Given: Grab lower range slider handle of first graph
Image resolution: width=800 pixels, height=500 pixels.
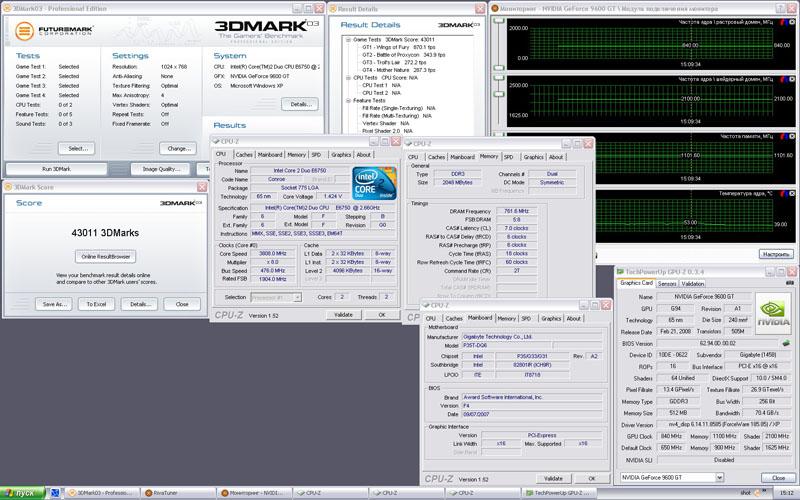Looking at the screenshot, I should 498,67.
